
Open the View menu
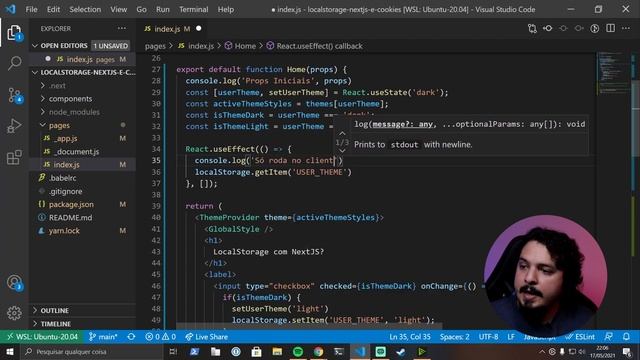click(x=118, y=9)
